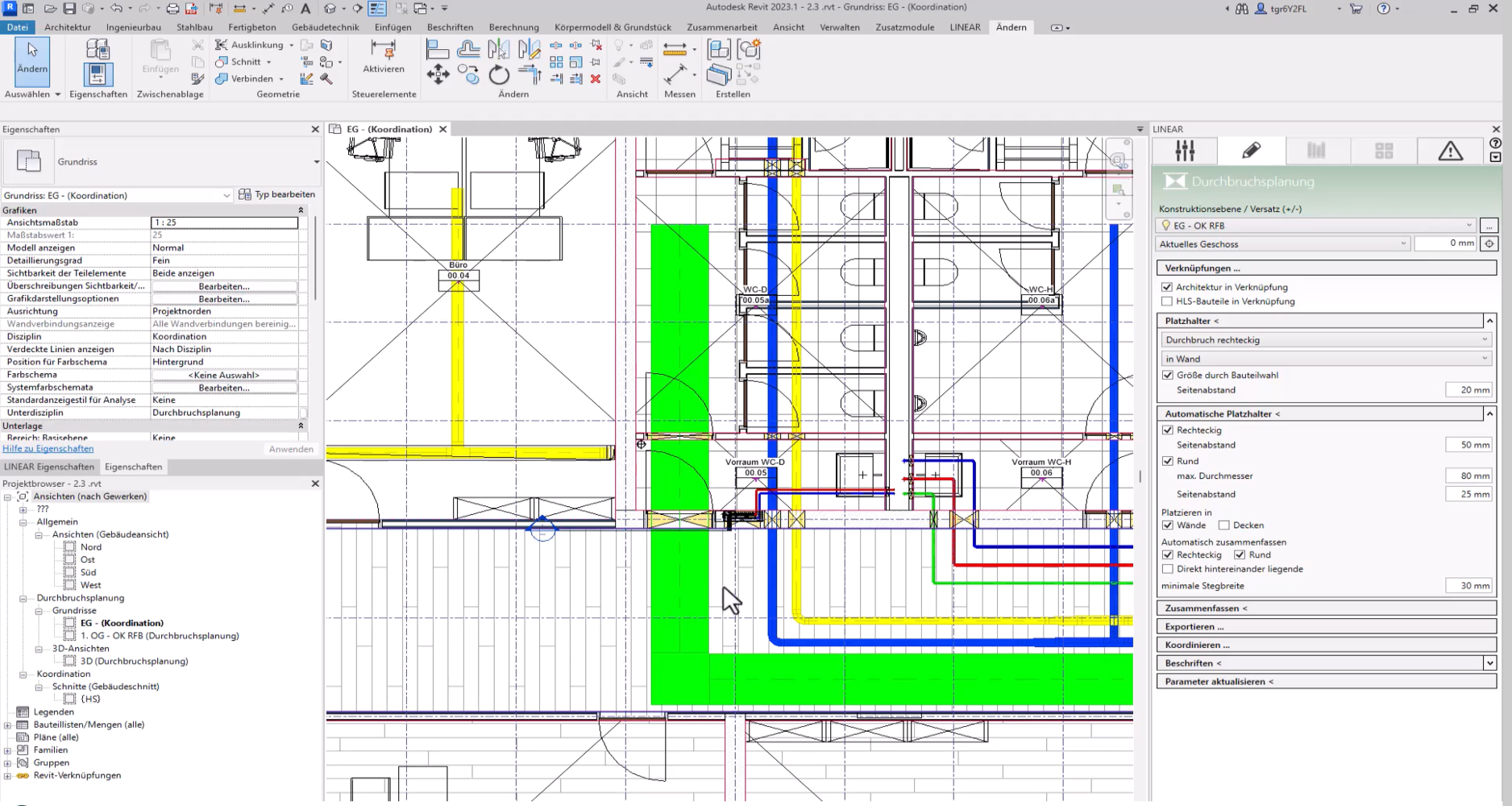Viewport: 1512px width, 806px height.
Task: Open the Aktuelles Geschoss dropdown
Action: click(1282, 243)
